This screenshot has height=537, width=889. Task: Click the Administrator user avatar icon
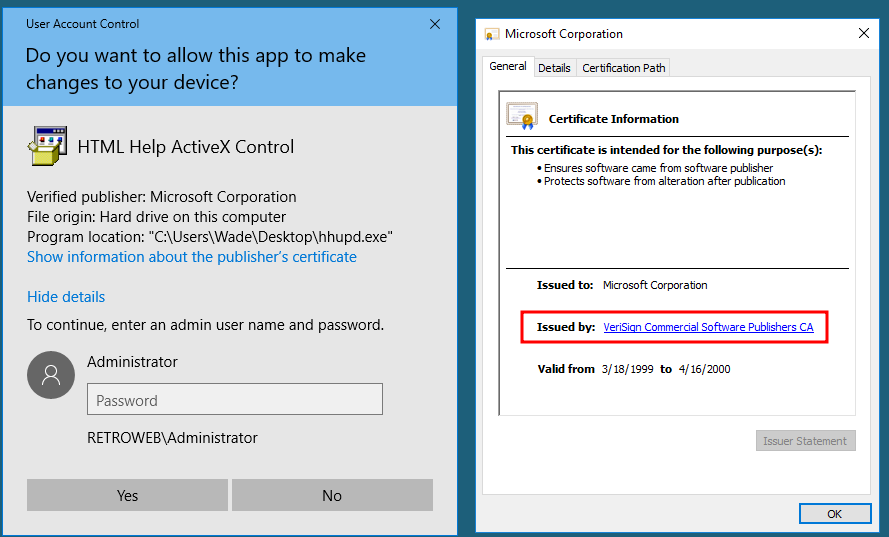click(51, 375)
